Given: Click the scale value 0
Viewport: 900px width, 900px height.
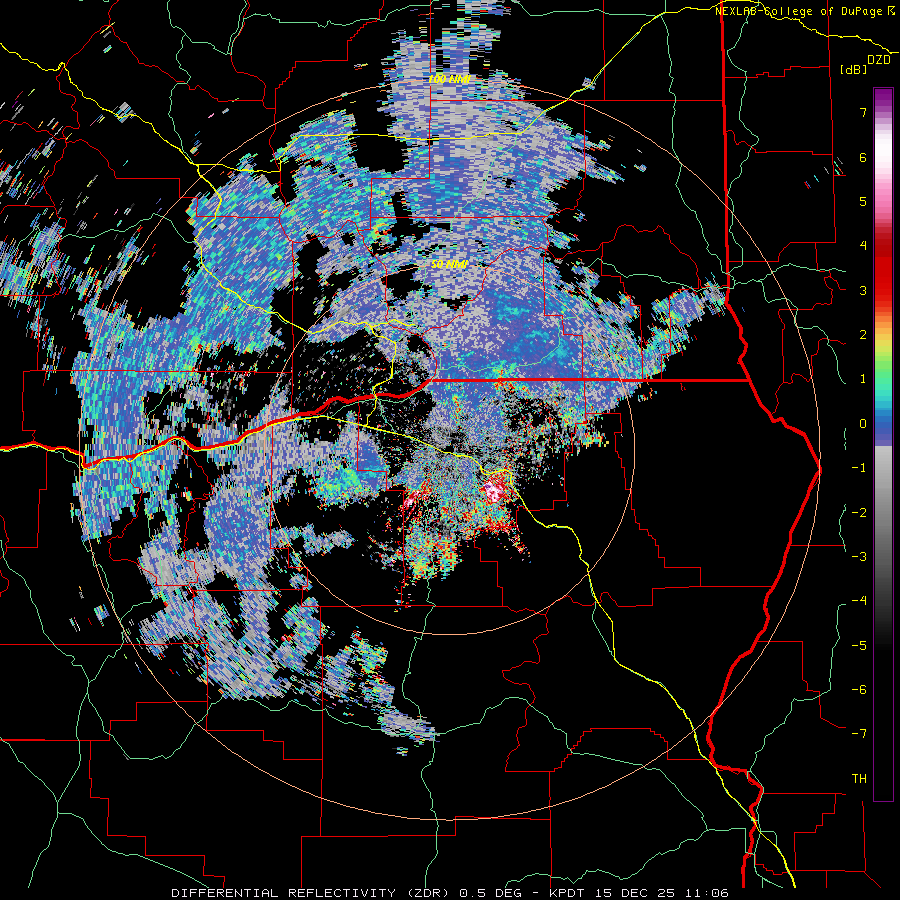Looking at the screenshot, I should tap(863, 424).
